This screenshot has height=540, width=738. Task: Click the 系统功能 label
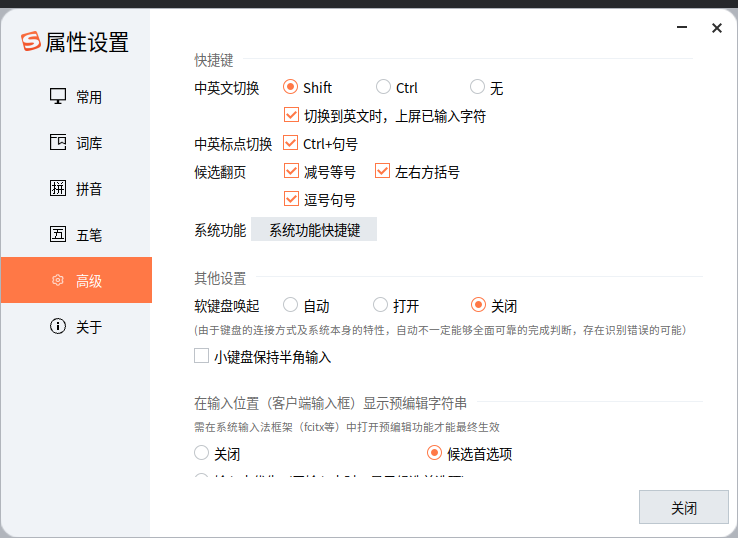220,230
